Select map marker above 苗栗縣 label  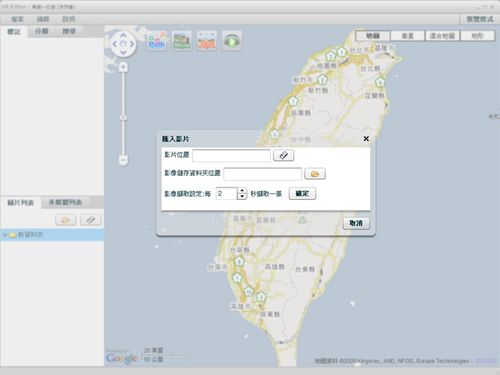pyautogui.click(x=293, y=100)
